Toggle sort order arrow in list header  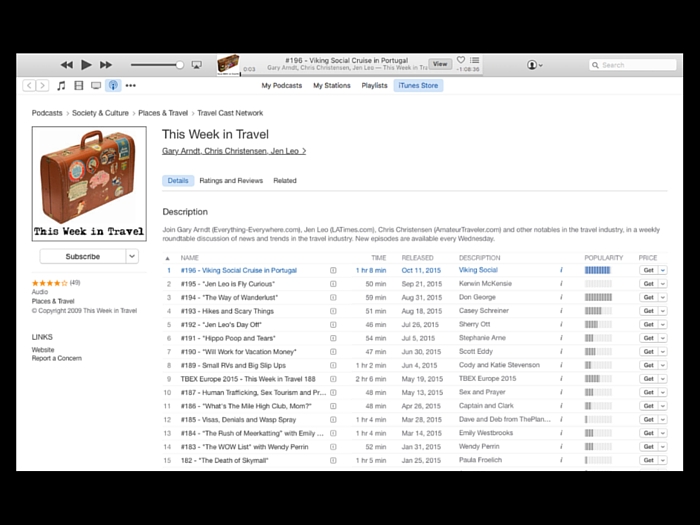(x=167, y=258)
